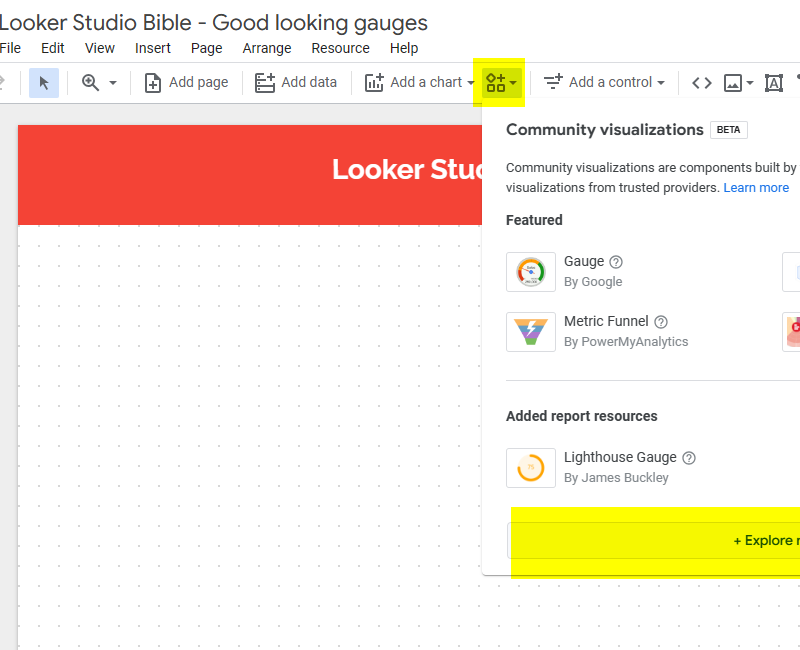Open the zoom dropdown arrow
The height and width of the screenshot is (650, 800).
[x=113, y=83]
